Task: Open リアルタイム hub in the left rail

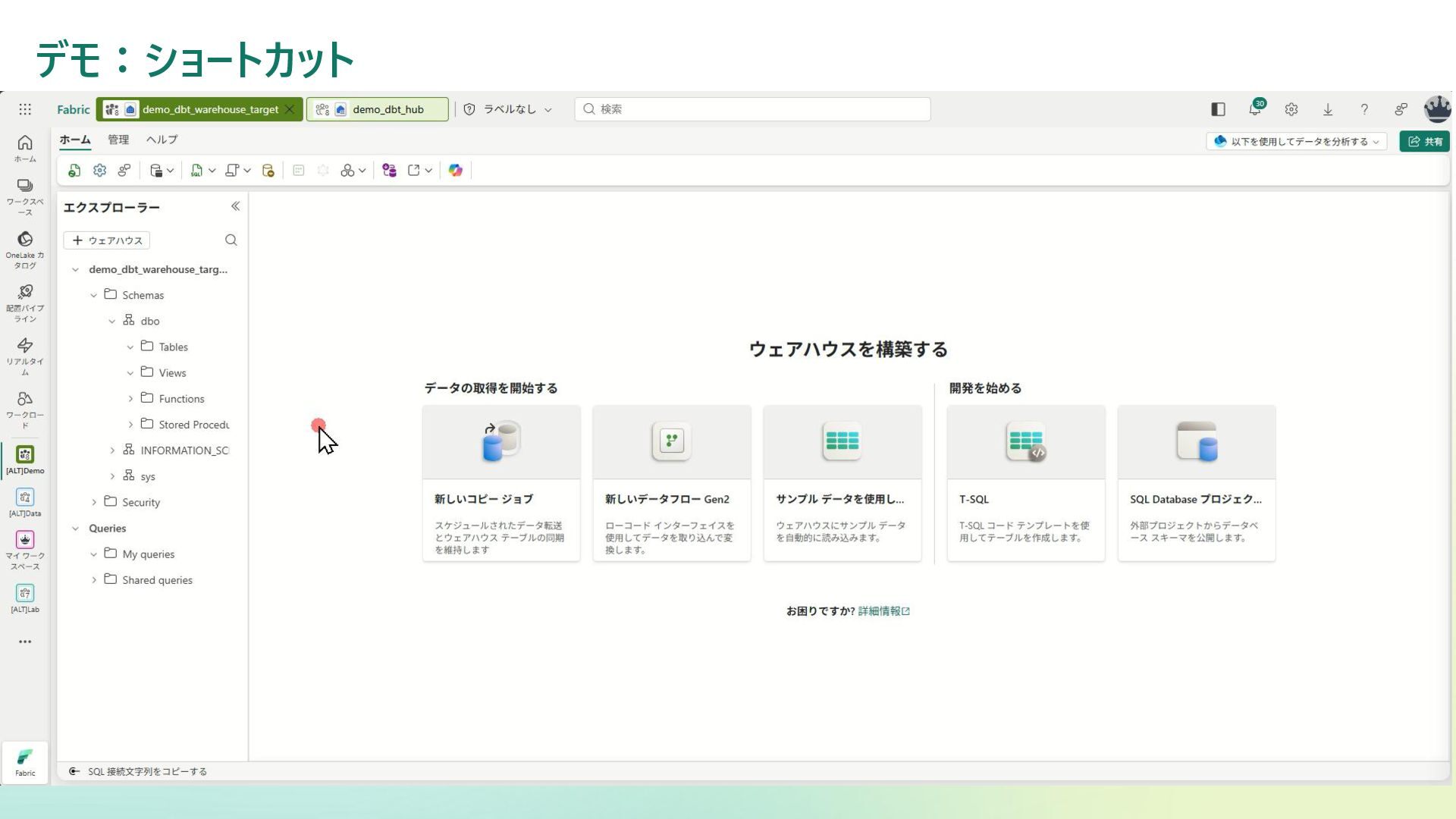Action: pyautogui.click(x=25, y=356)
